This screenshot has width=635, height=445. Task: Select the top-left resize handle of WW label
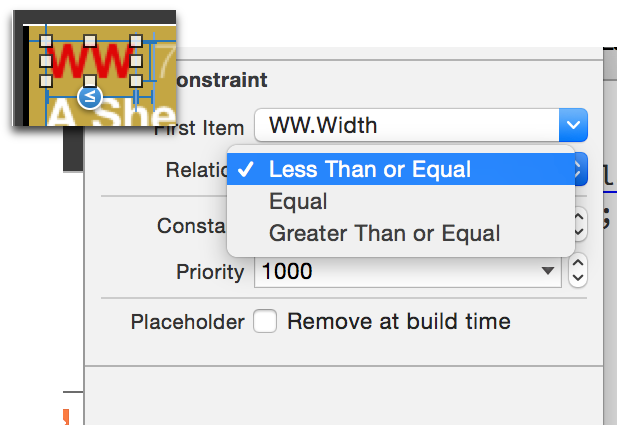46,40
